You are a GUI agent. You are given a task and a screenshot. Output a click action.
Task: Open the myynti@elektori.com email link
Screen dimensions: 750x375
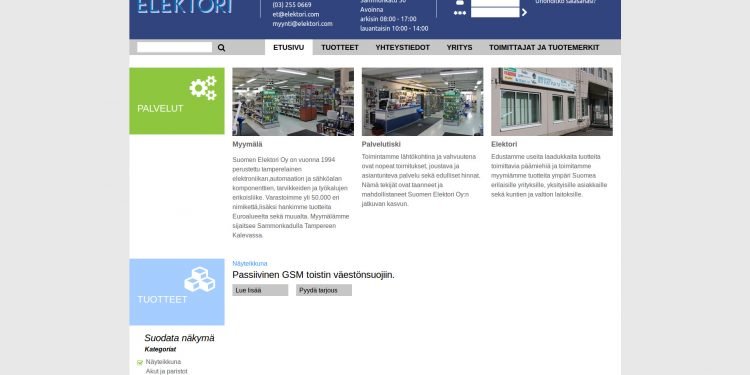302,24
